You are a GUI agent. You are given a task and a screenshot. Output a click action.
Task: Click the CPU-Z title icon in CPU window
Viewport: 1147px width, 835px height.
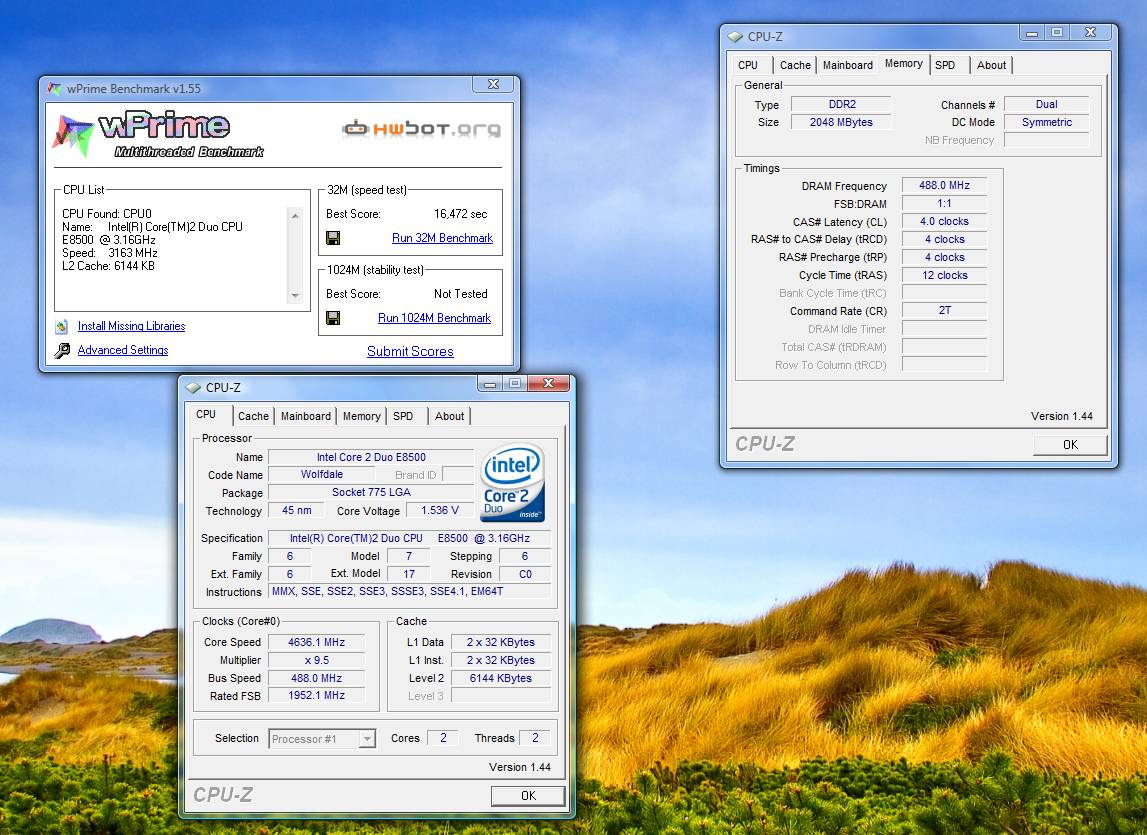point(193,387)
